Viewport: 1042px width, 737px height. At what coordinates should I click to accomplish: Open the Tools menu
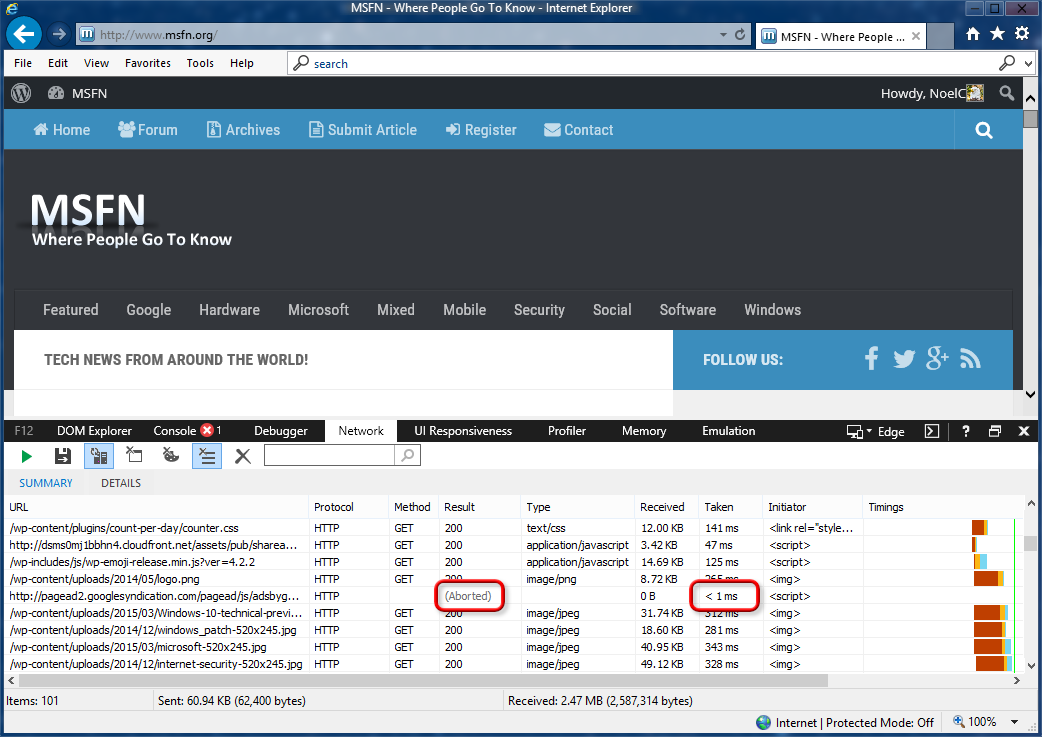click(200, 63)
